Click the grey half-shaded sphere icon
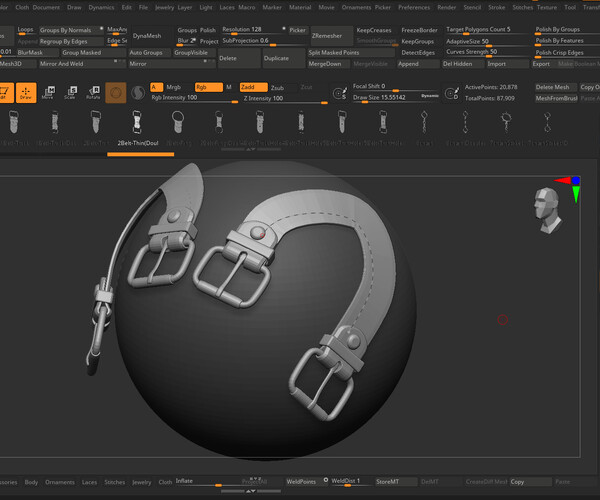This screenshot has width=600, height=500. point(138,93)
